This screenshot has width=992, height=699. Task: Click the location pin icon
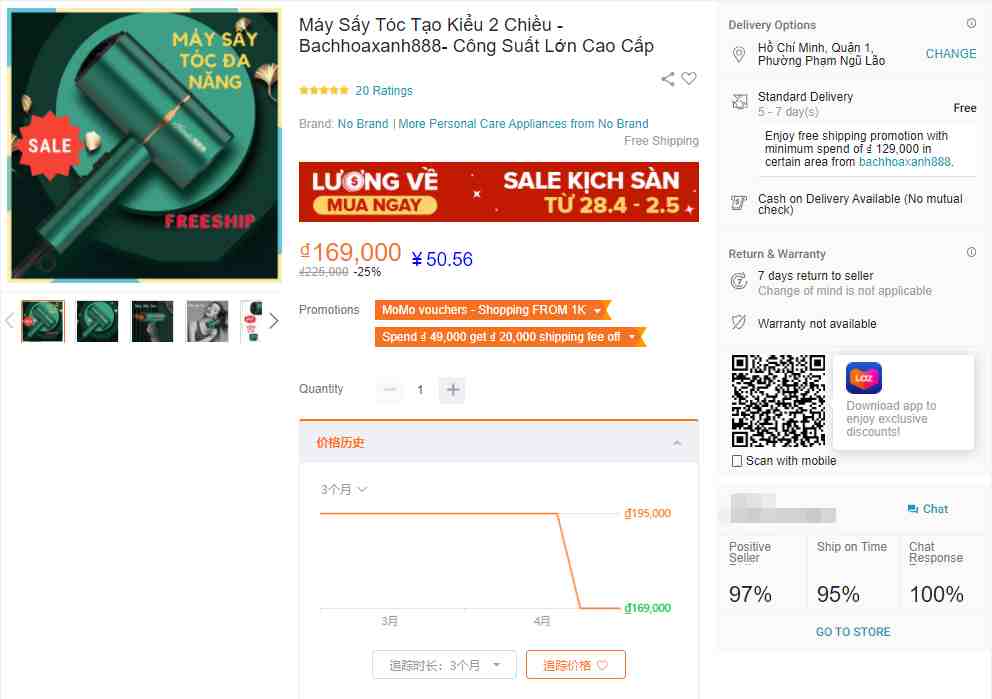(738, 54)
